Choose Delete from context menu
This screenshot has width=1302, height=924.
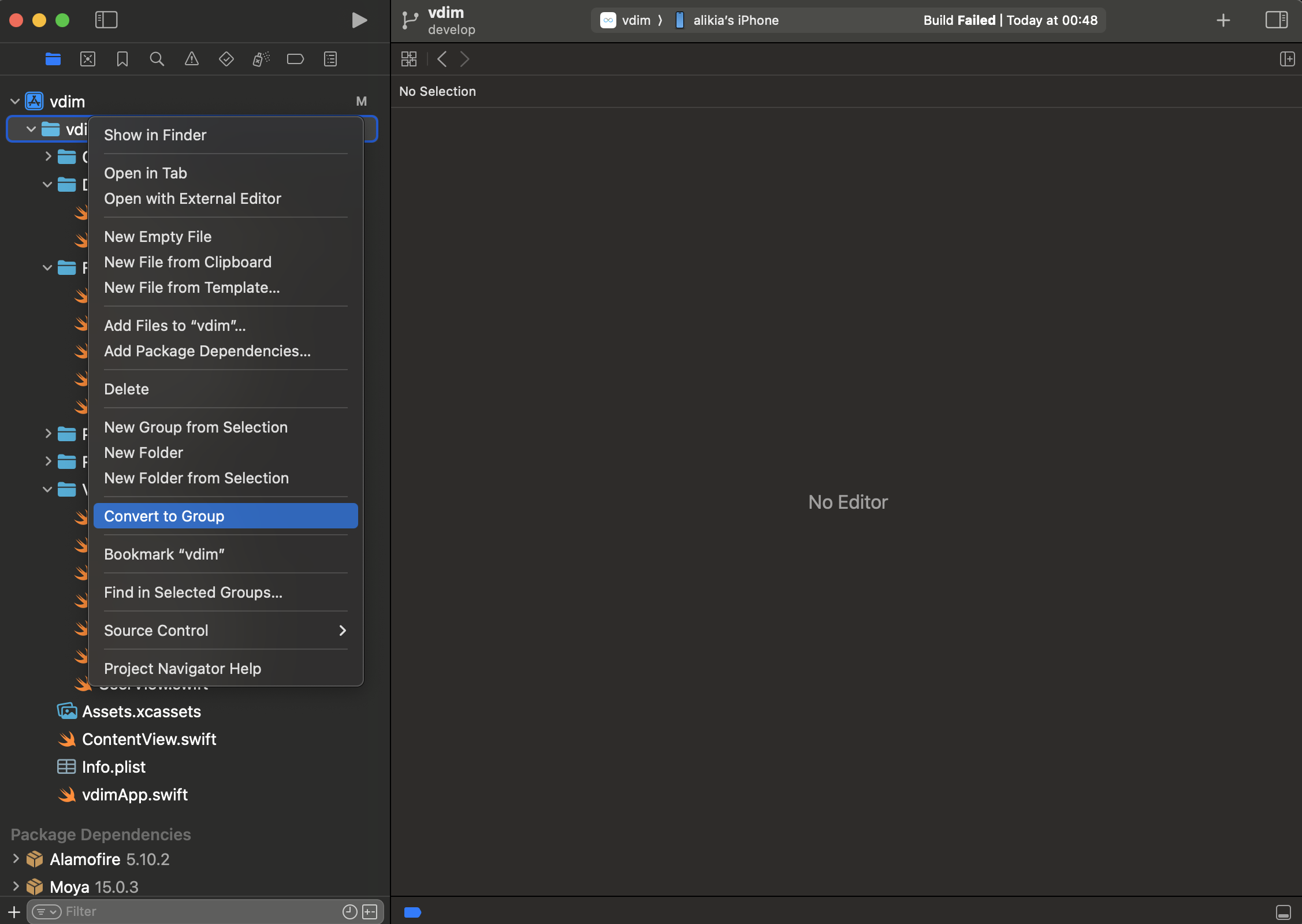(x=225, y=389)
